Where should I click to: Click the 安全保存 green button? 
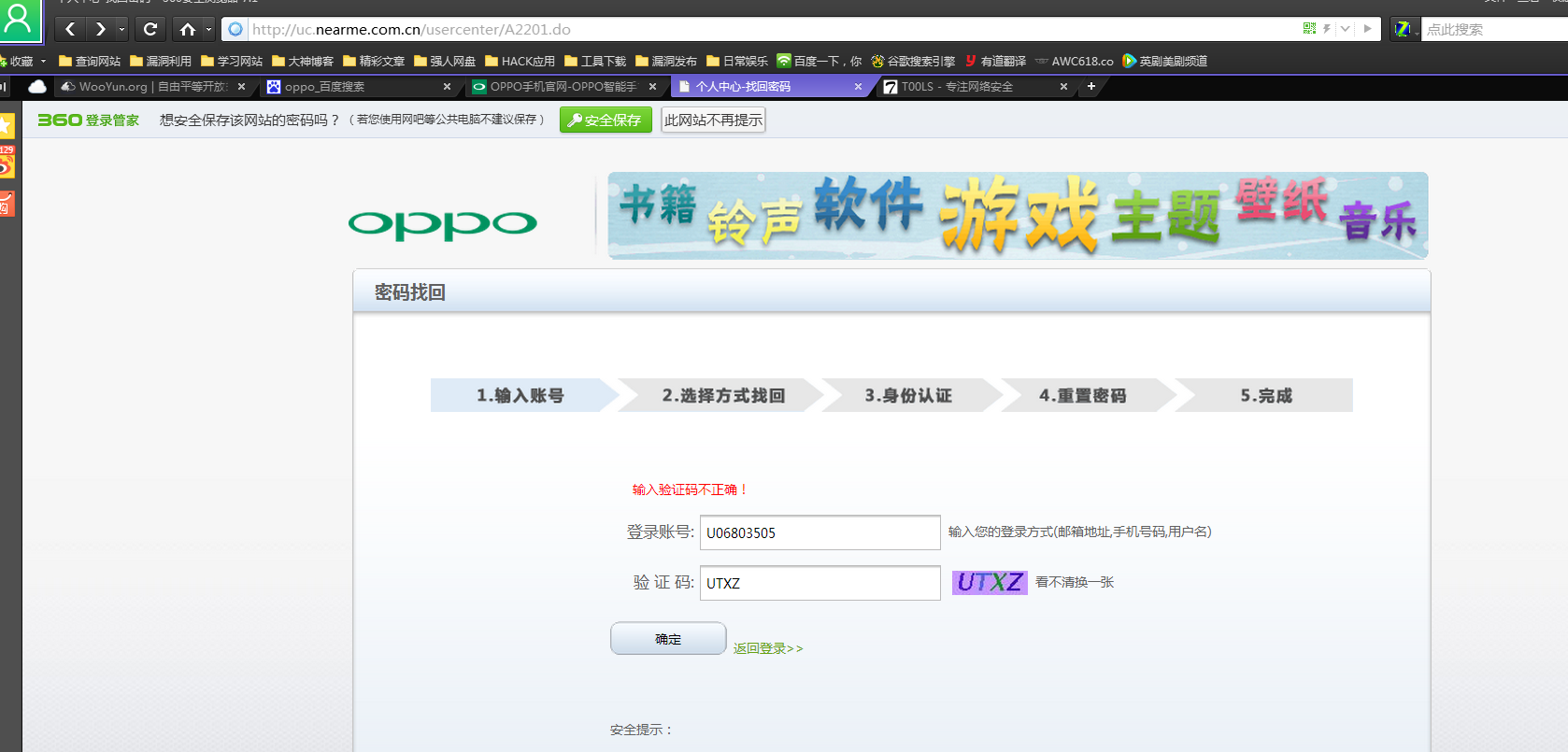(x=606, y=120)
